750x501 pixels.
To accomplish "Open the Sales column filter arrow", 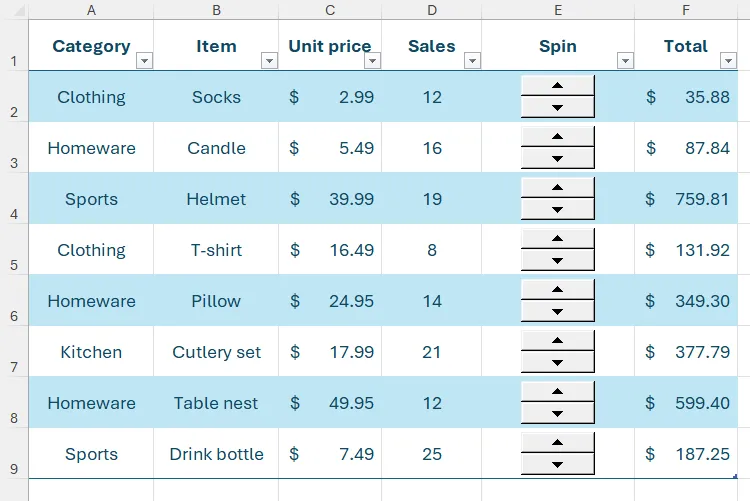I will coord(472,61).
